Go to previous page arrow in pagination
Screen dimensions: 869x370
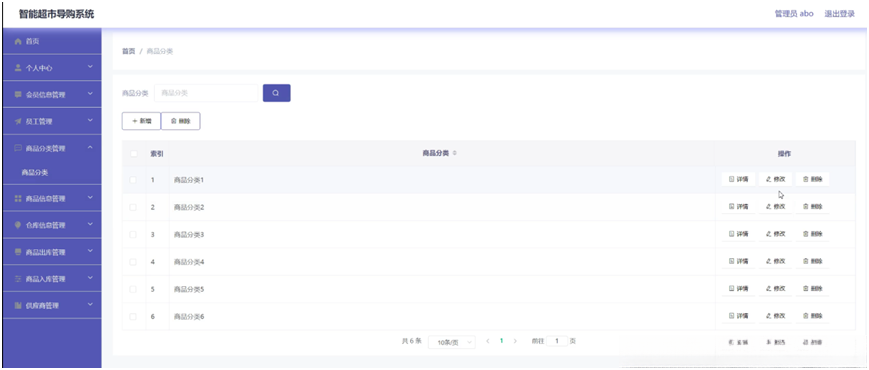(x=488, y=341)
